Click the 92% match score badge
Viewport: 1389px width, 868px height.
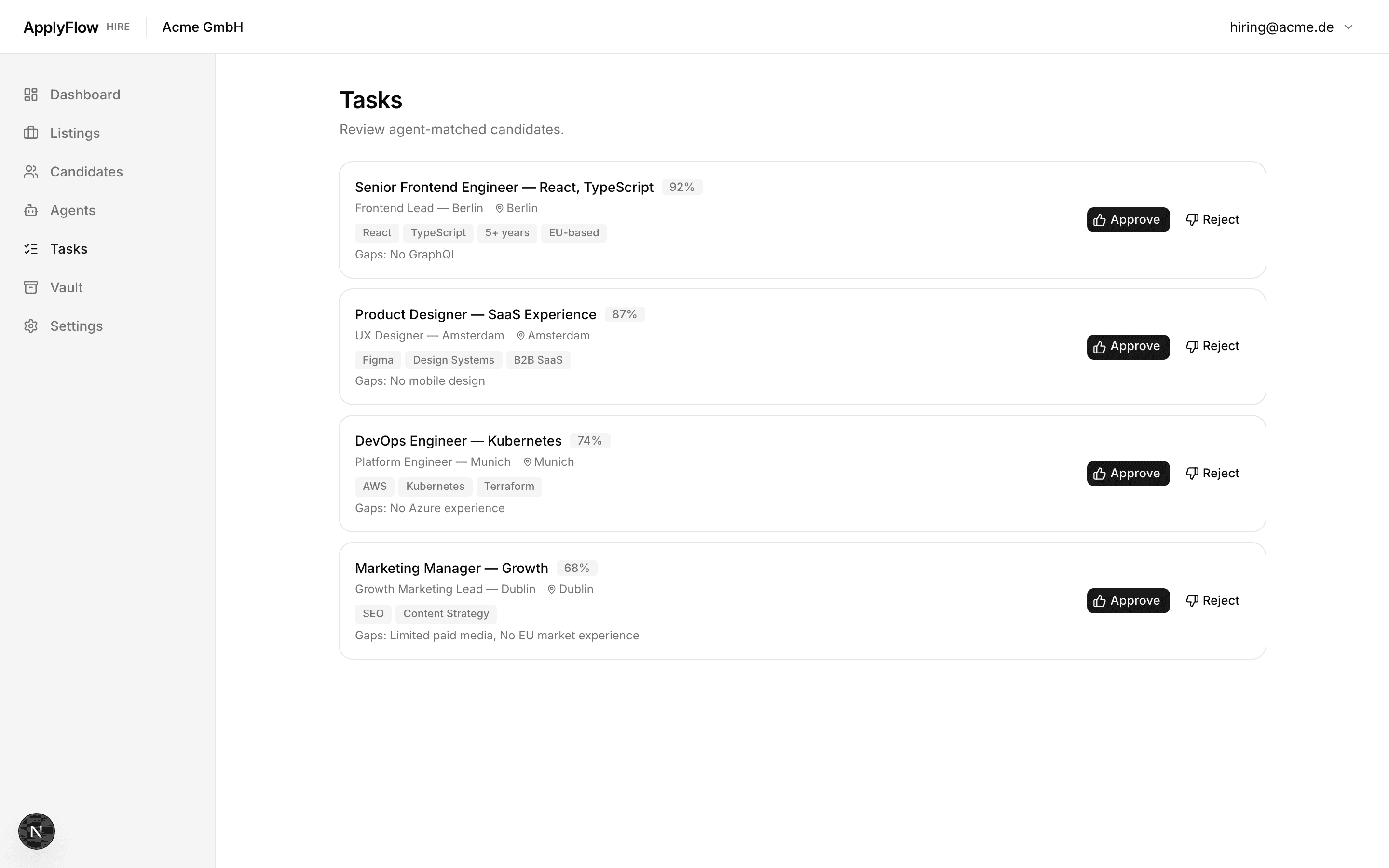681,187
